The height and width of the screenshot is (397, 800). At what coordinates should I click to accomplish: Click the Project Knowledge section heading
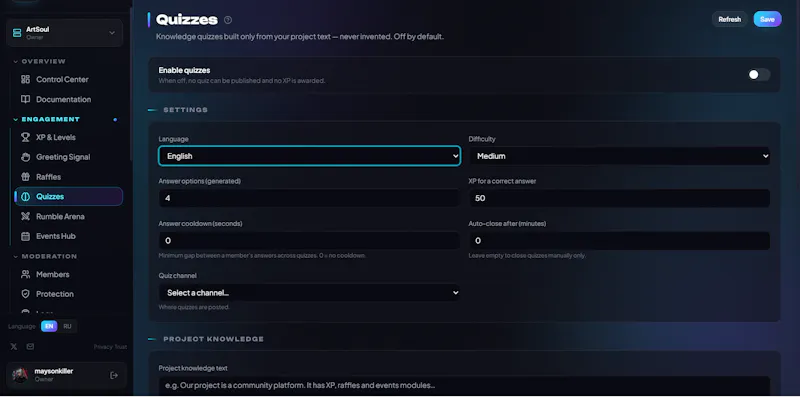click(x=214, y=339)
